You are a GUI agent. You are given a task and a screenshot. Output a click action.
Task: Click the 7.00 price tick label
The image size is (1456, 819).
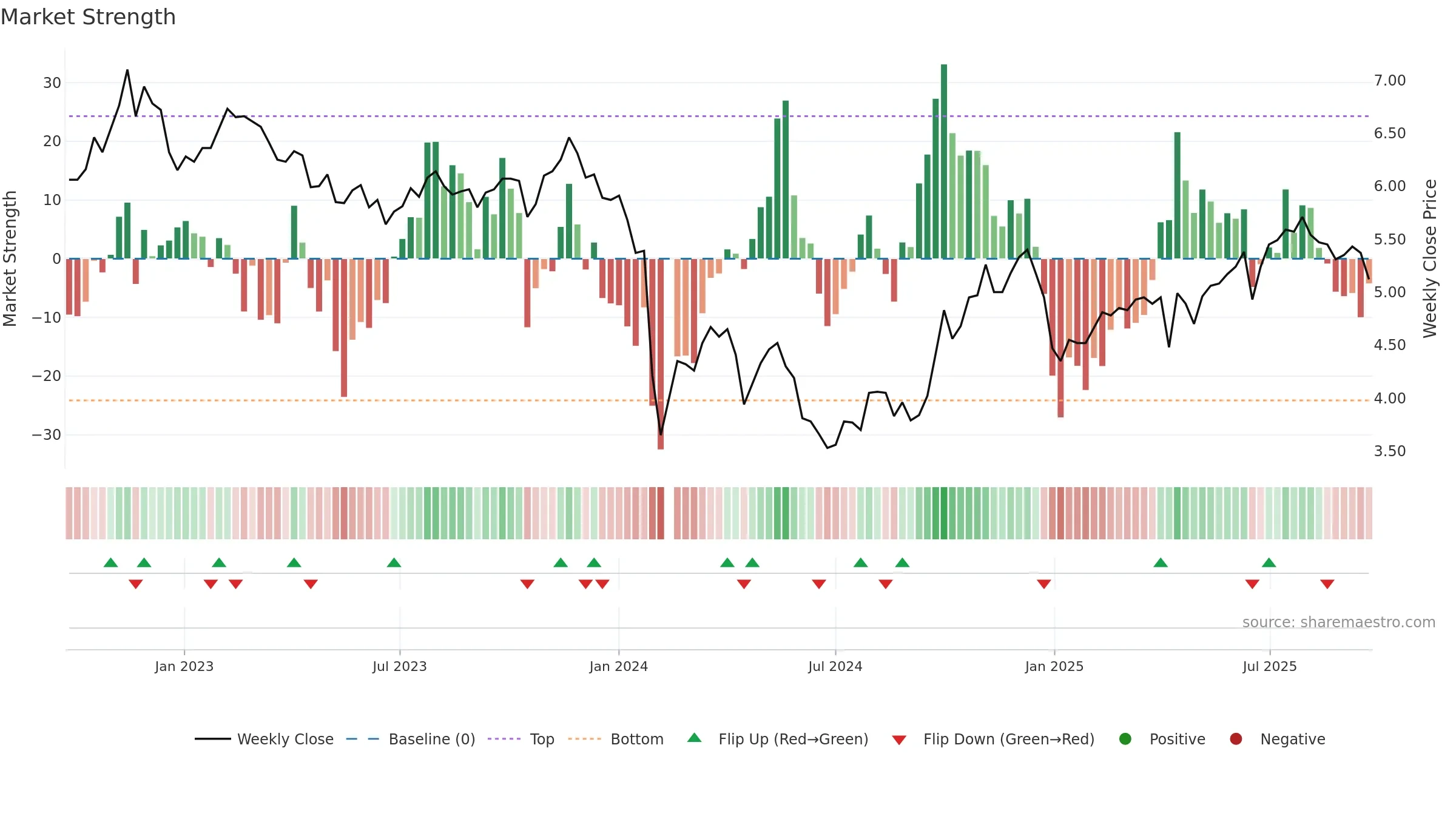1390,81
